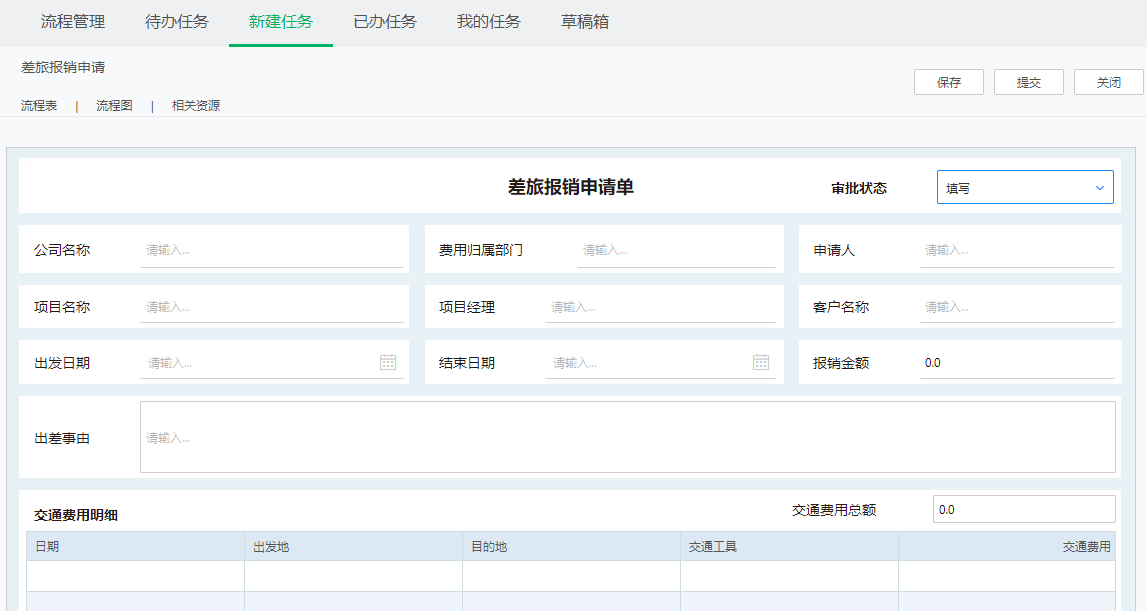Focus the 公司名称 input field

coord(272,250)
